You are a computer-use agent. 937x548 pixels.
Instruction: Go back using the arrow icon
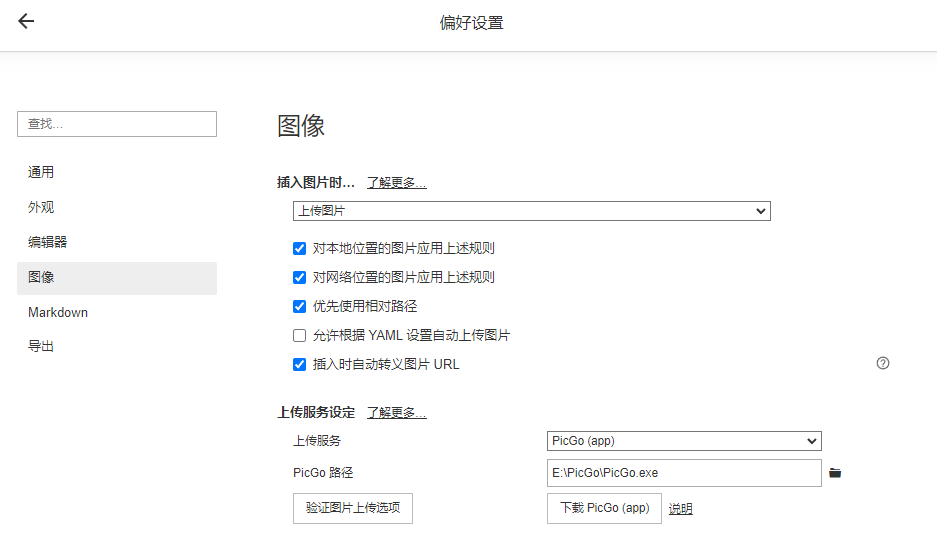(26, 22)
